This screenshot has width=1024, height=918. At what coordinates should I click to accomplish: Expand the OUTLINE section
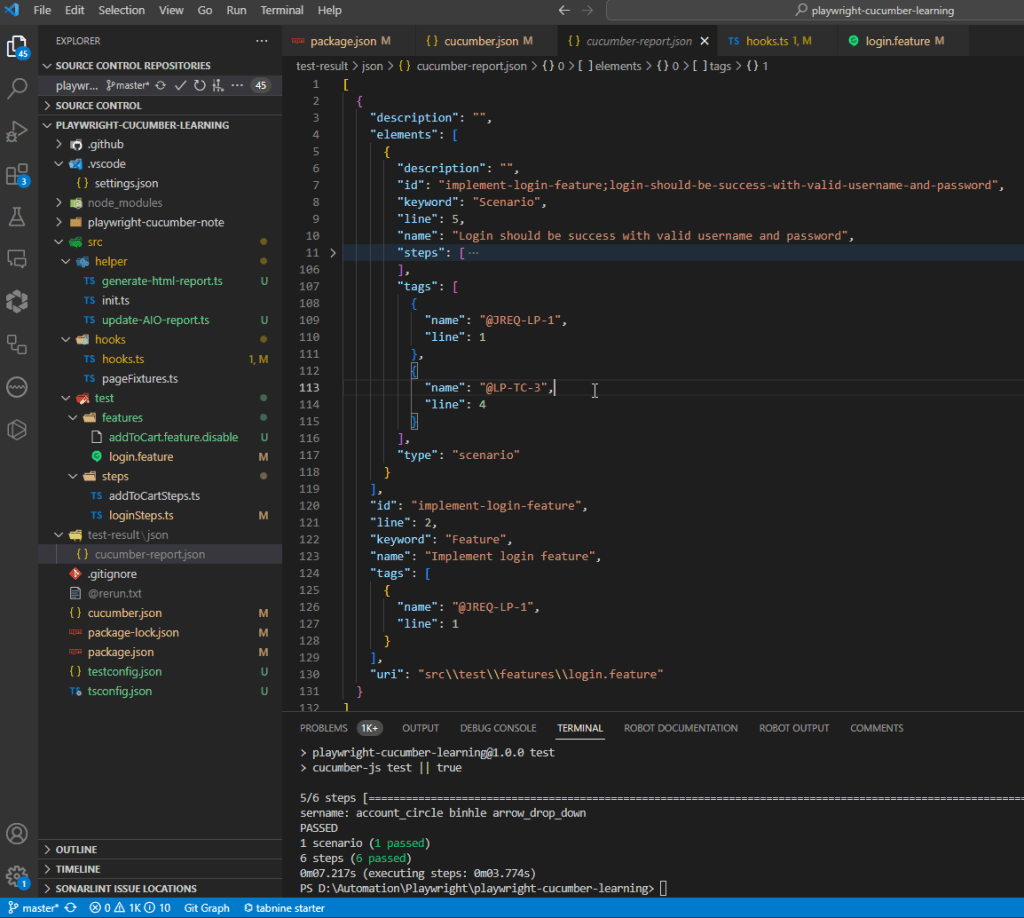(x=76, y=849)
